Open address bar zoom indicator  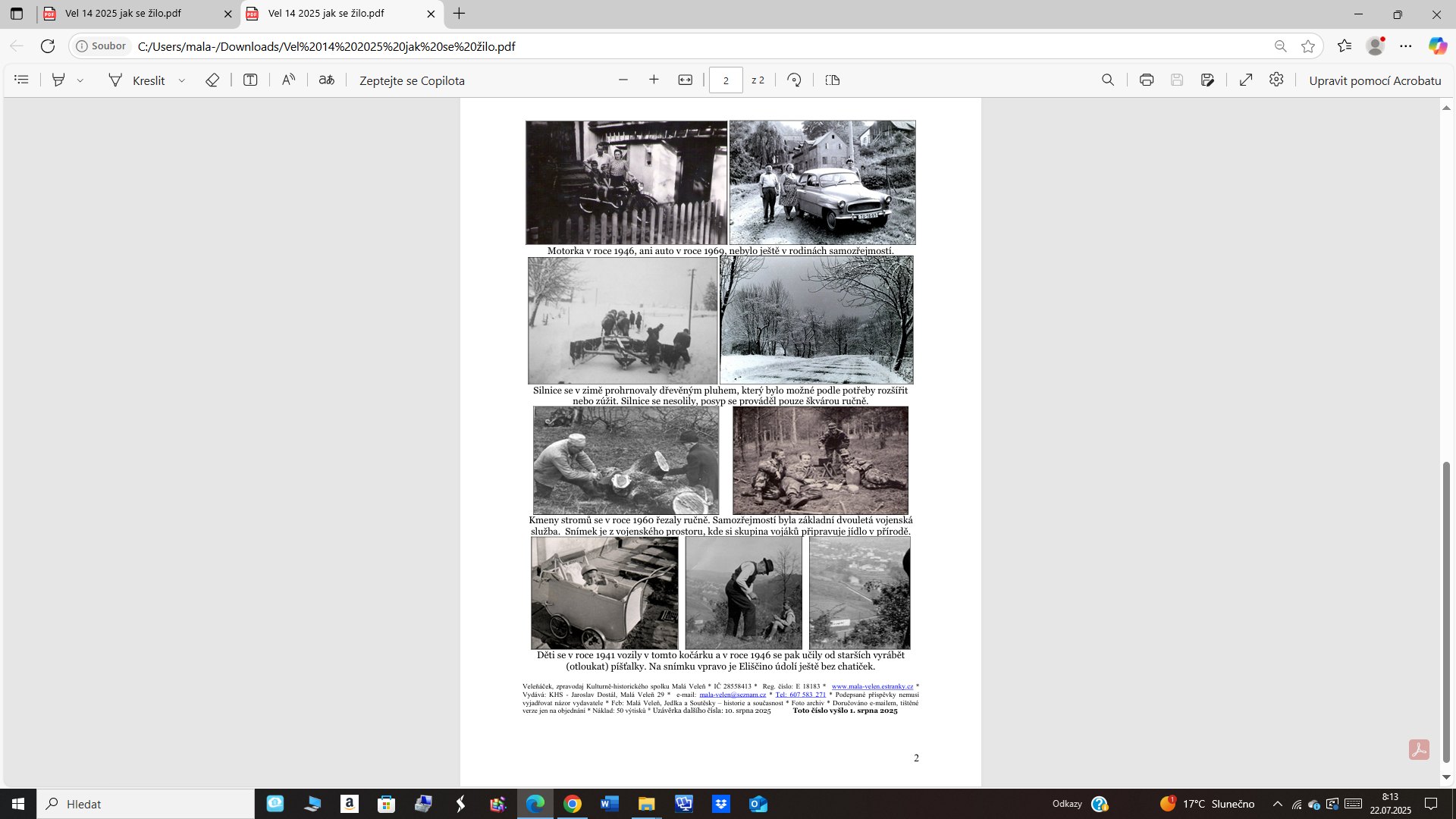1281,46
